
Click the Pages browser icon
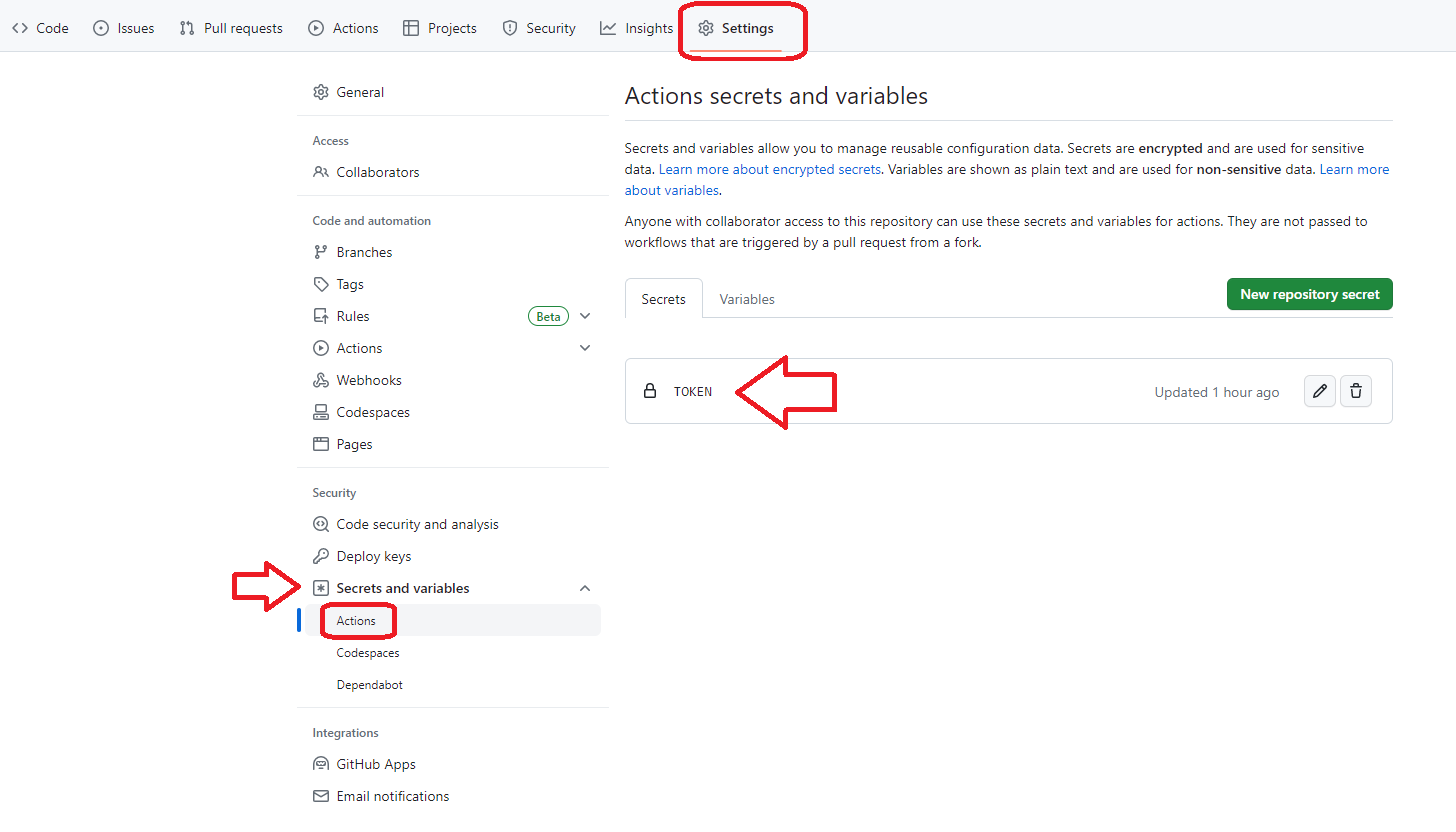[321, 444]
